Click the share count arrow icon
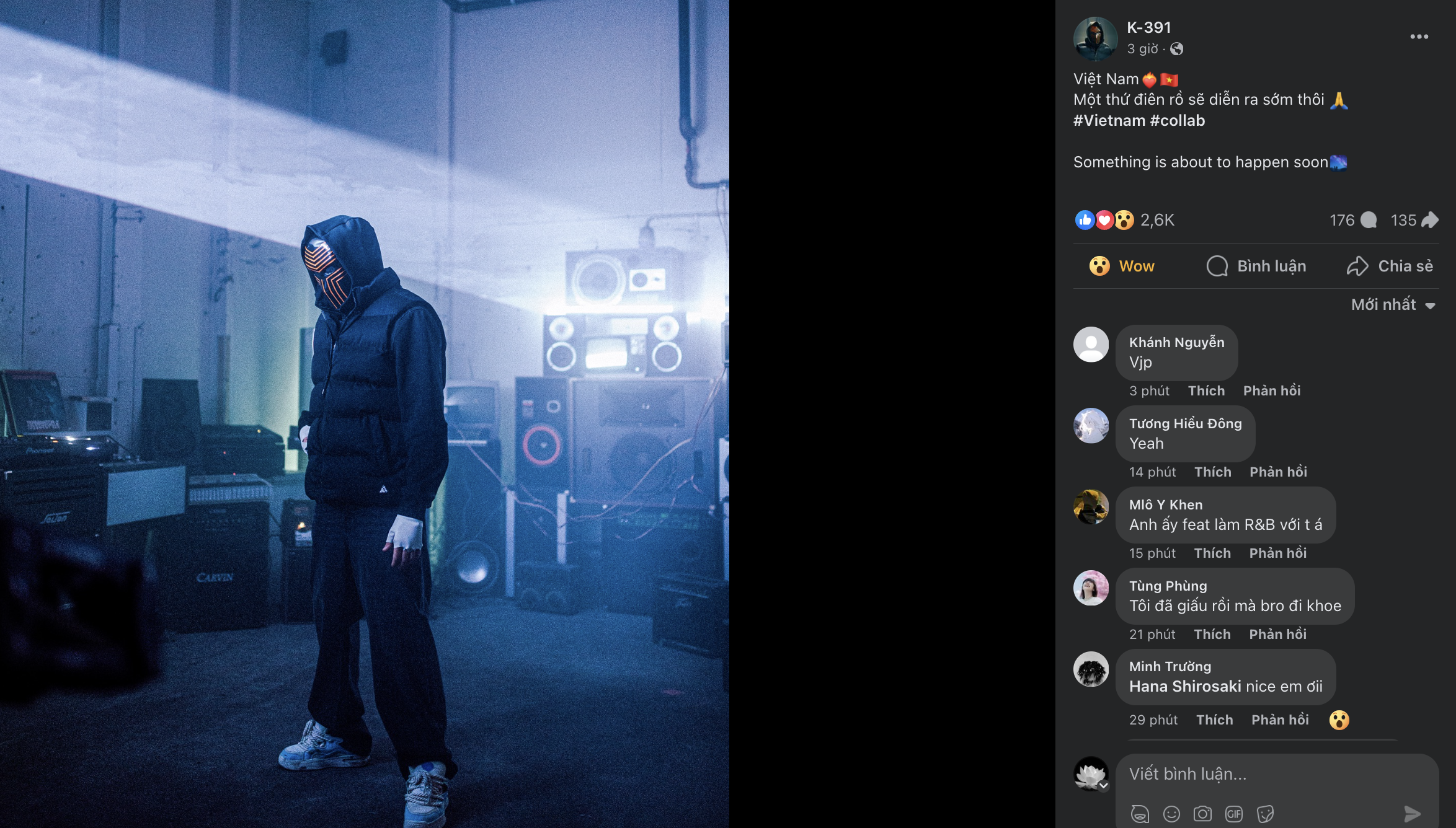Screen dimensions: 1456x828 1429,220
